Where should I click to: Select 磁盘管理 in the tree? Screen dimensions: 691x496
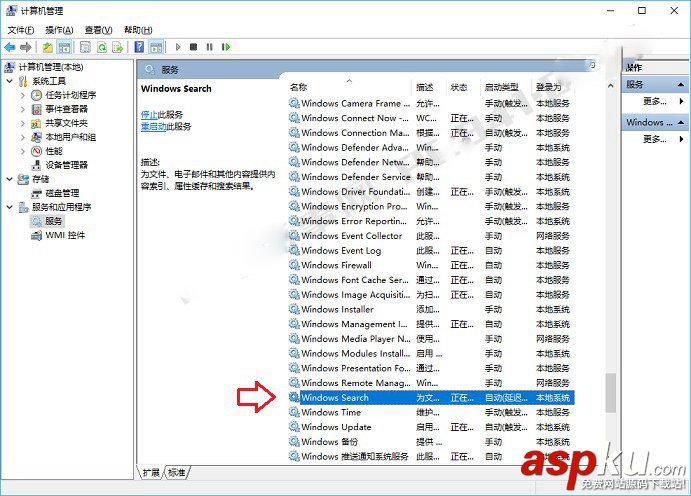[62, 193]
